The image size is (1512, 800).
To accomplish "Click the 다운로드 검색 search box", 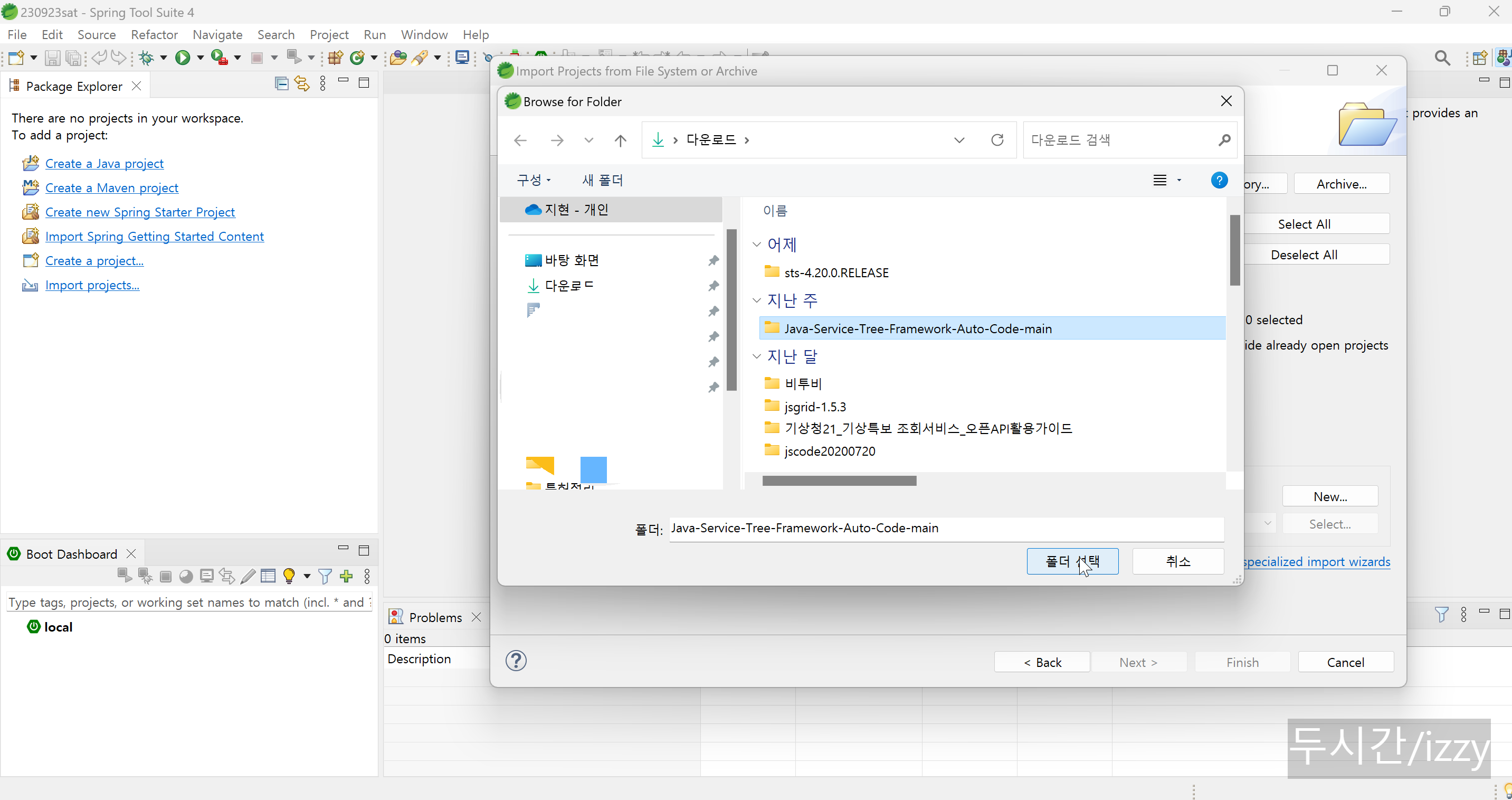I will [x=1129, y=140].
